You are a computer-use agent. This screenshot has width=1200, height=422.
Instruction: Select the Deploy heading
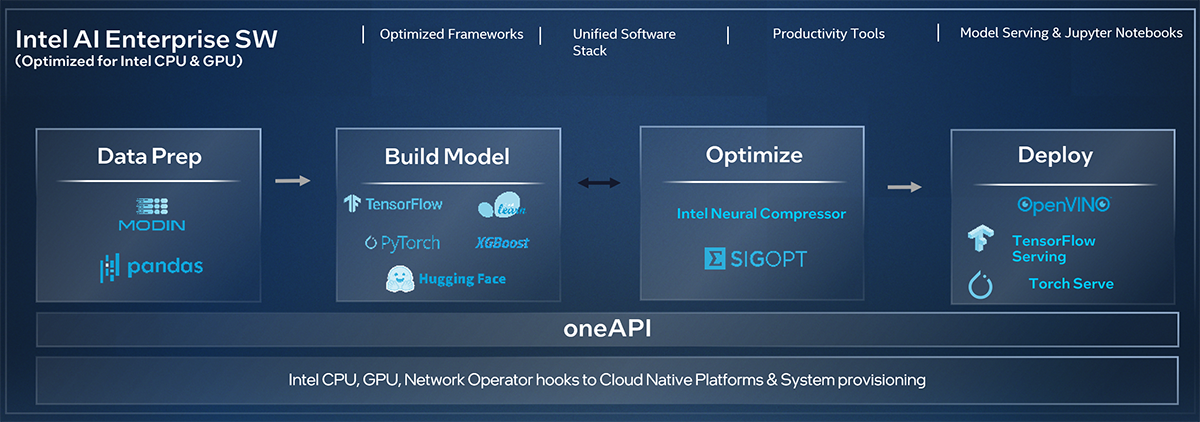pos(1055,156)
